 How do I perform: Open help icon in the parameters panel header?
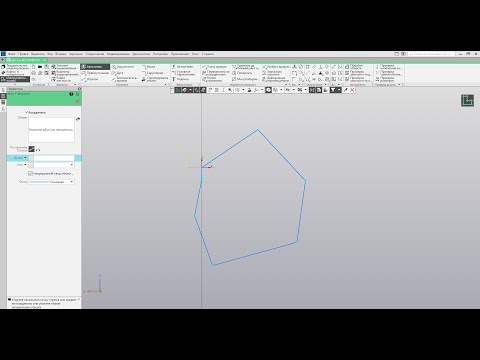71,94
